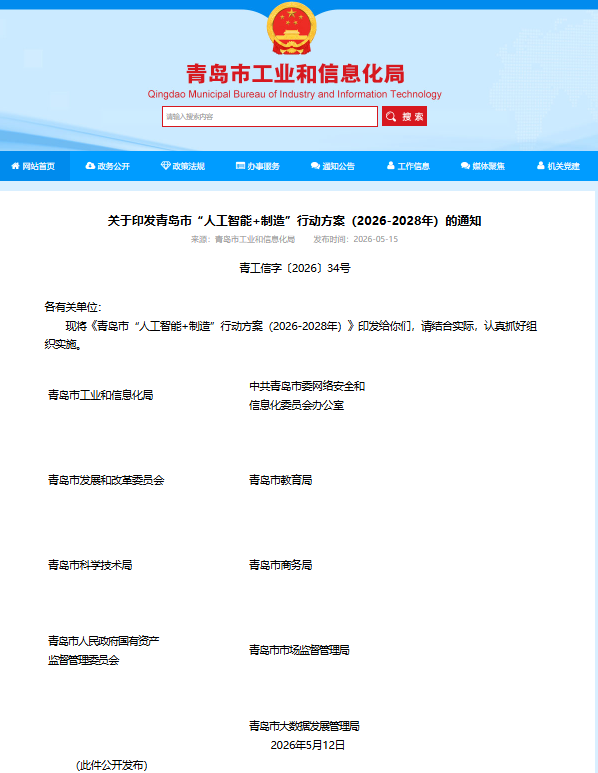Click the magnifier icon in the search button

[x=391, y=116]
